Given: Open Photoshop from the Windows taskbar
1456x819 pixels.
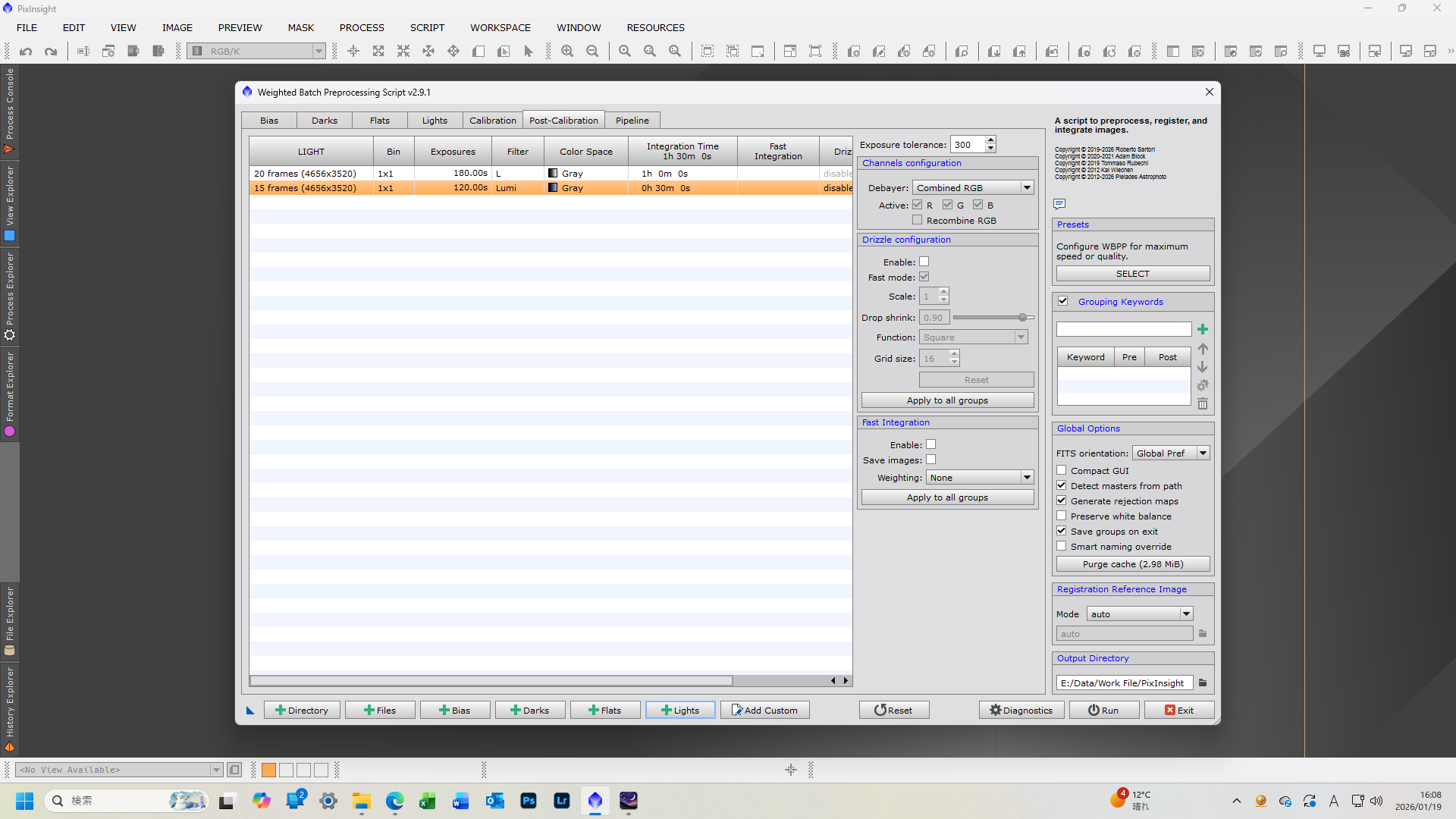Looking at the screenshot, I should 529,801.
